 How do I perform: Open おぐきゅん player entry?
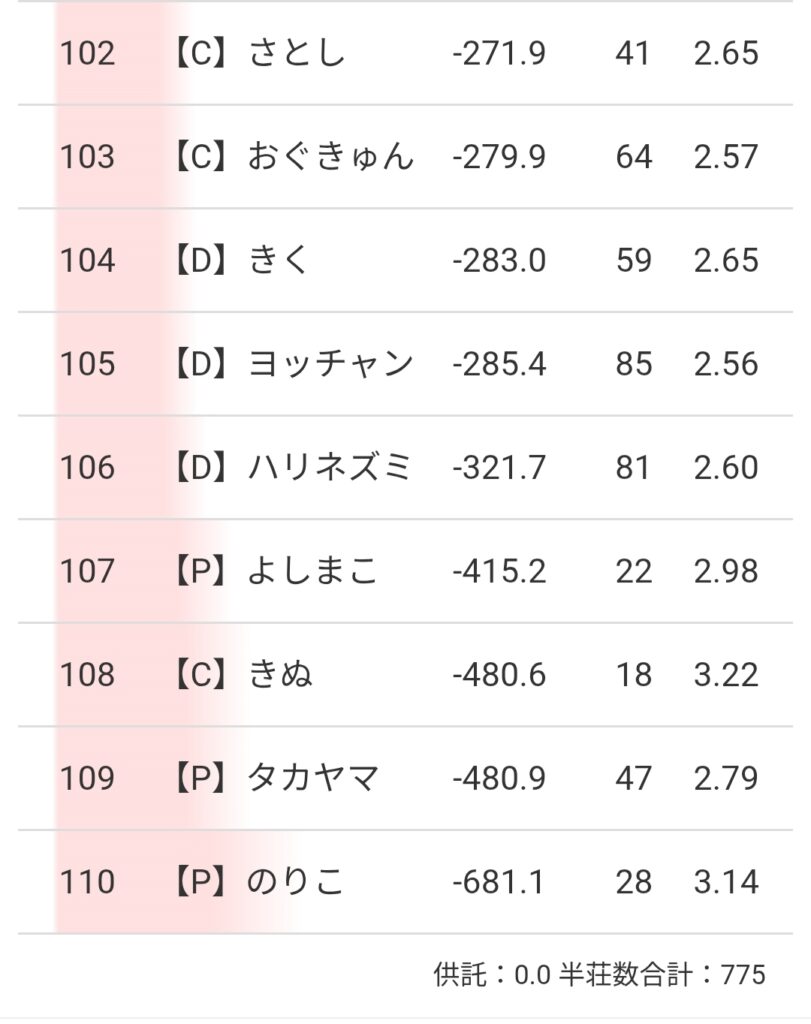pyautogui.click(x=330, y=157)
